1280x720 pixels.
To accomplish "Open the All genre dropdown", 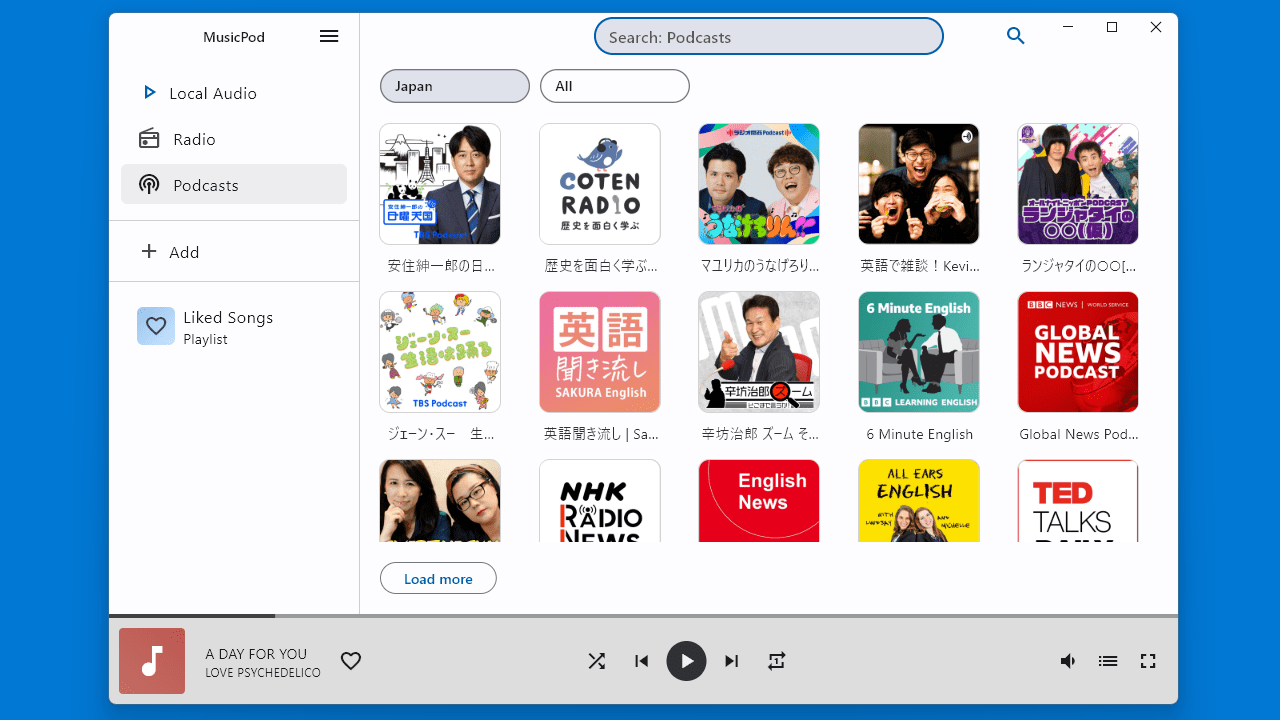I will pyautogui.click(x=615, y=86).
